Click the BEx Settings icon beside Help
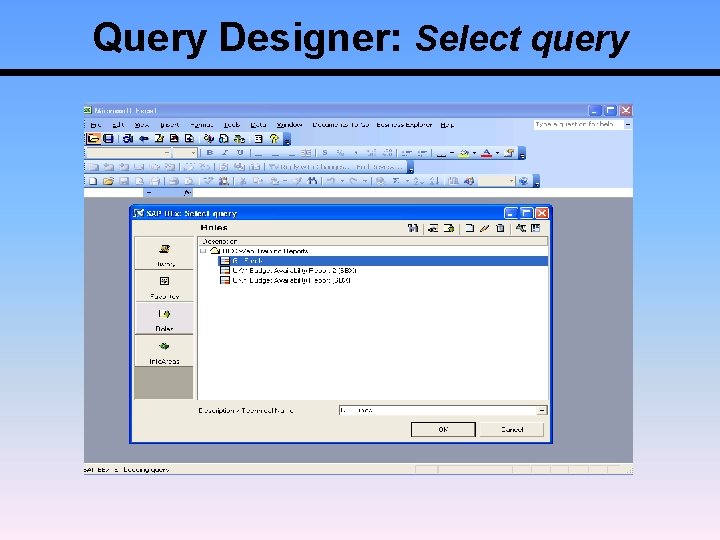Image resolution: width=720 pixels, height=540 pixels. click(x=259, y=139)
